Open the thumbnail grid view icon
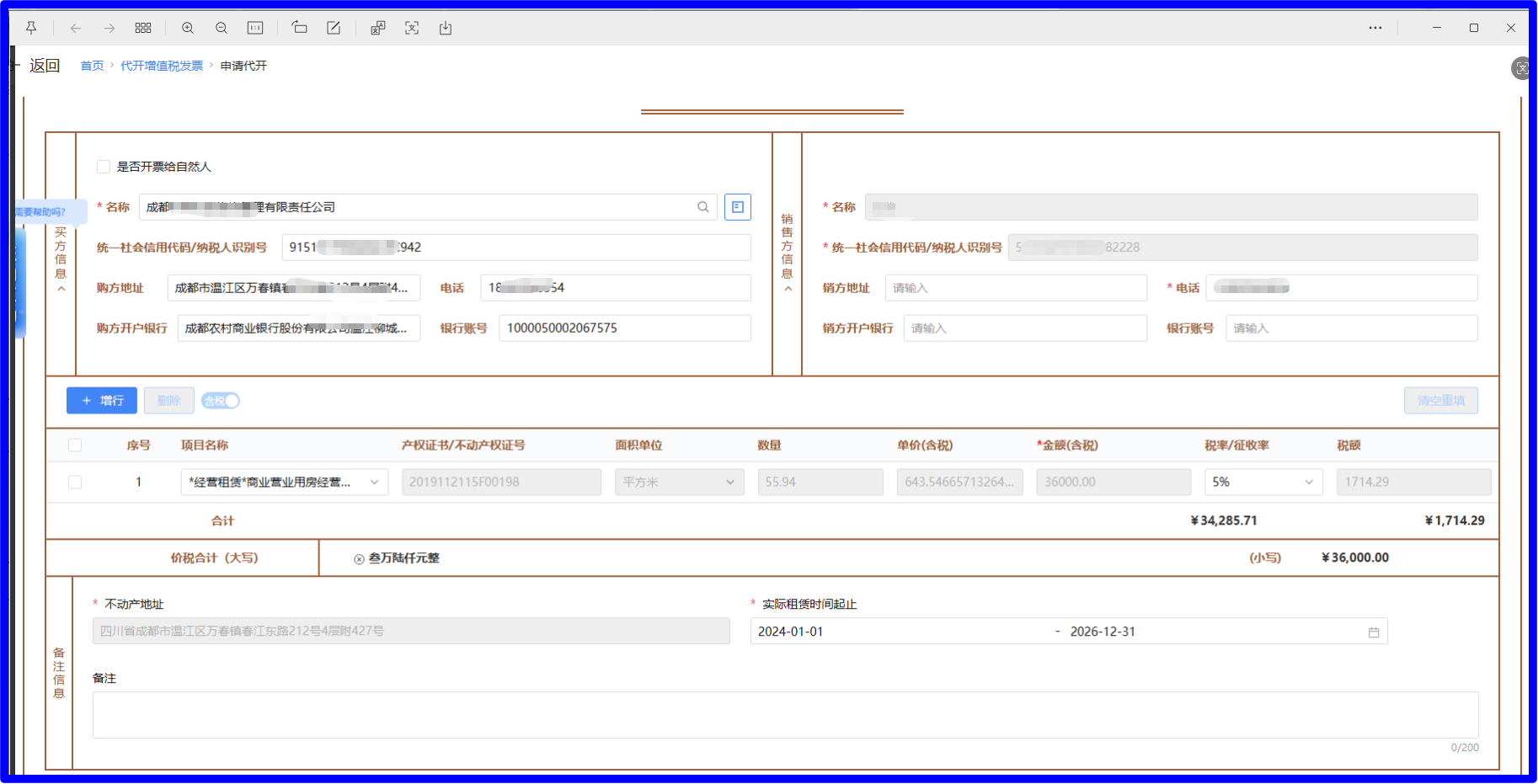Screen dimensions: 1538x784 click(143, 28)
